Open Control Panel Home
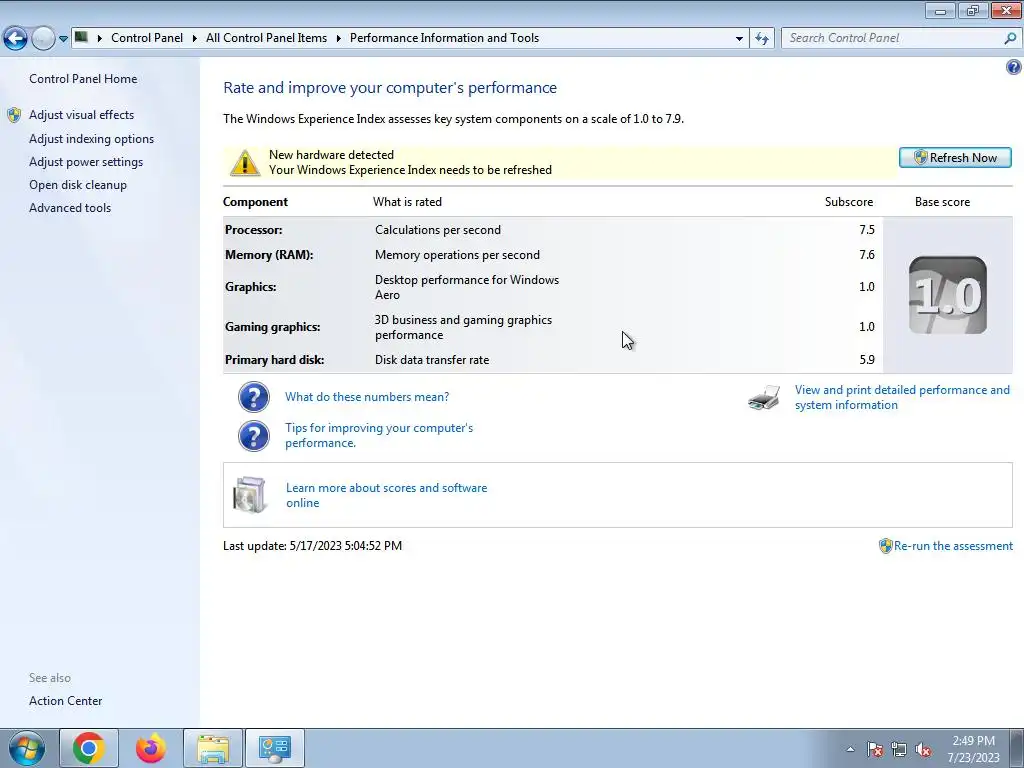Screen dimensions: 1024x768 (x=83, y=79)
